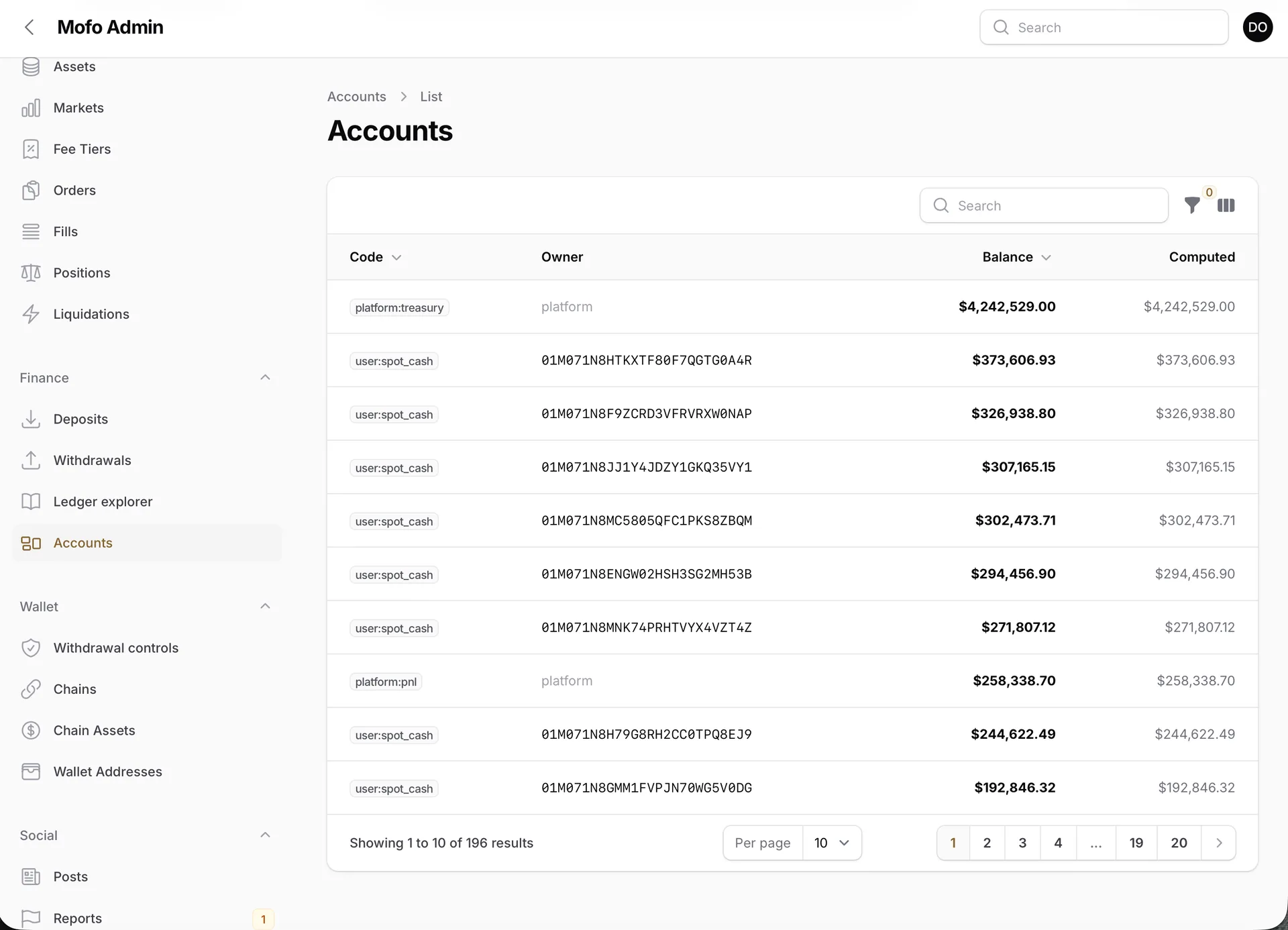Open the platform:pnl account row
The height and width of the screenshot is (930, 1288).
[x=792, y=681]
